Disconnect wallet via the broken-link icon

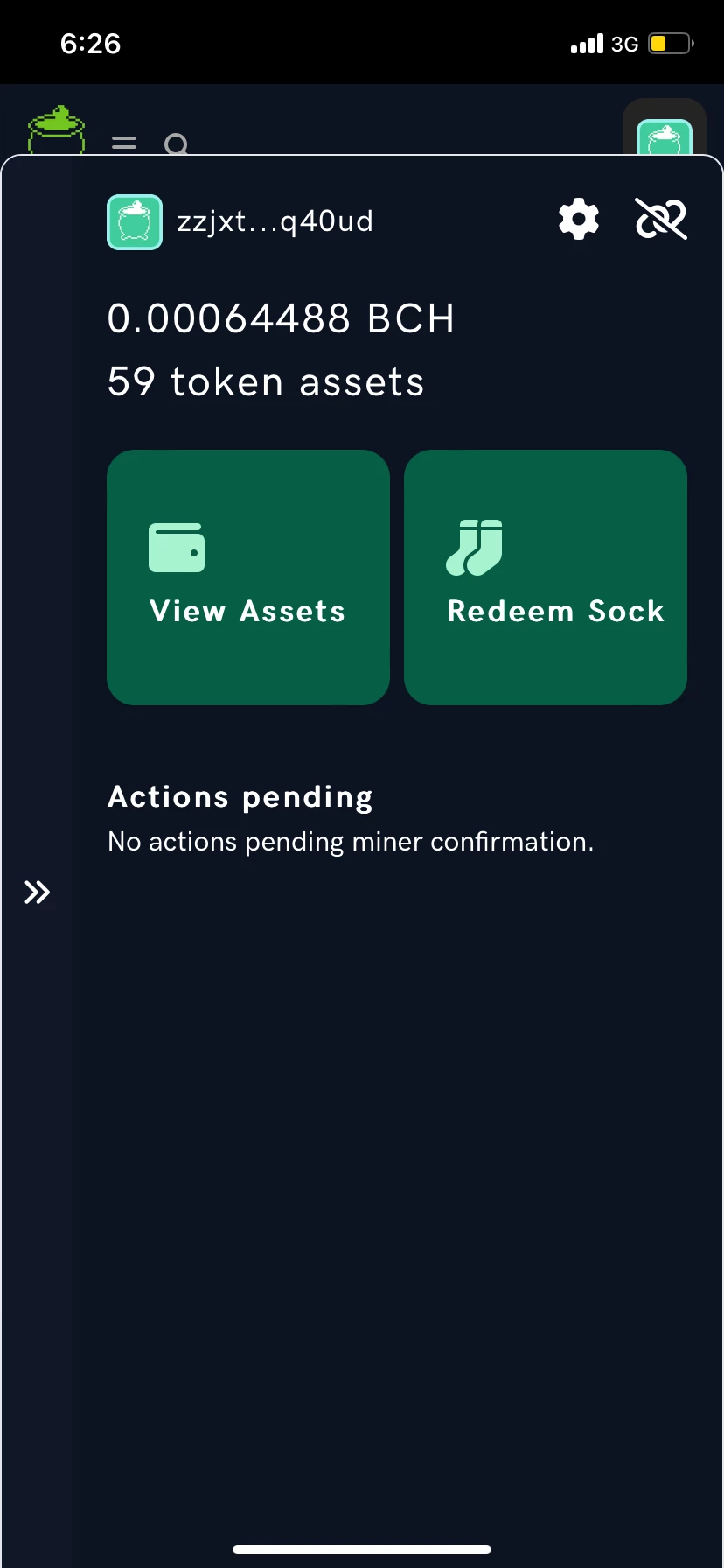click(661, 219)
